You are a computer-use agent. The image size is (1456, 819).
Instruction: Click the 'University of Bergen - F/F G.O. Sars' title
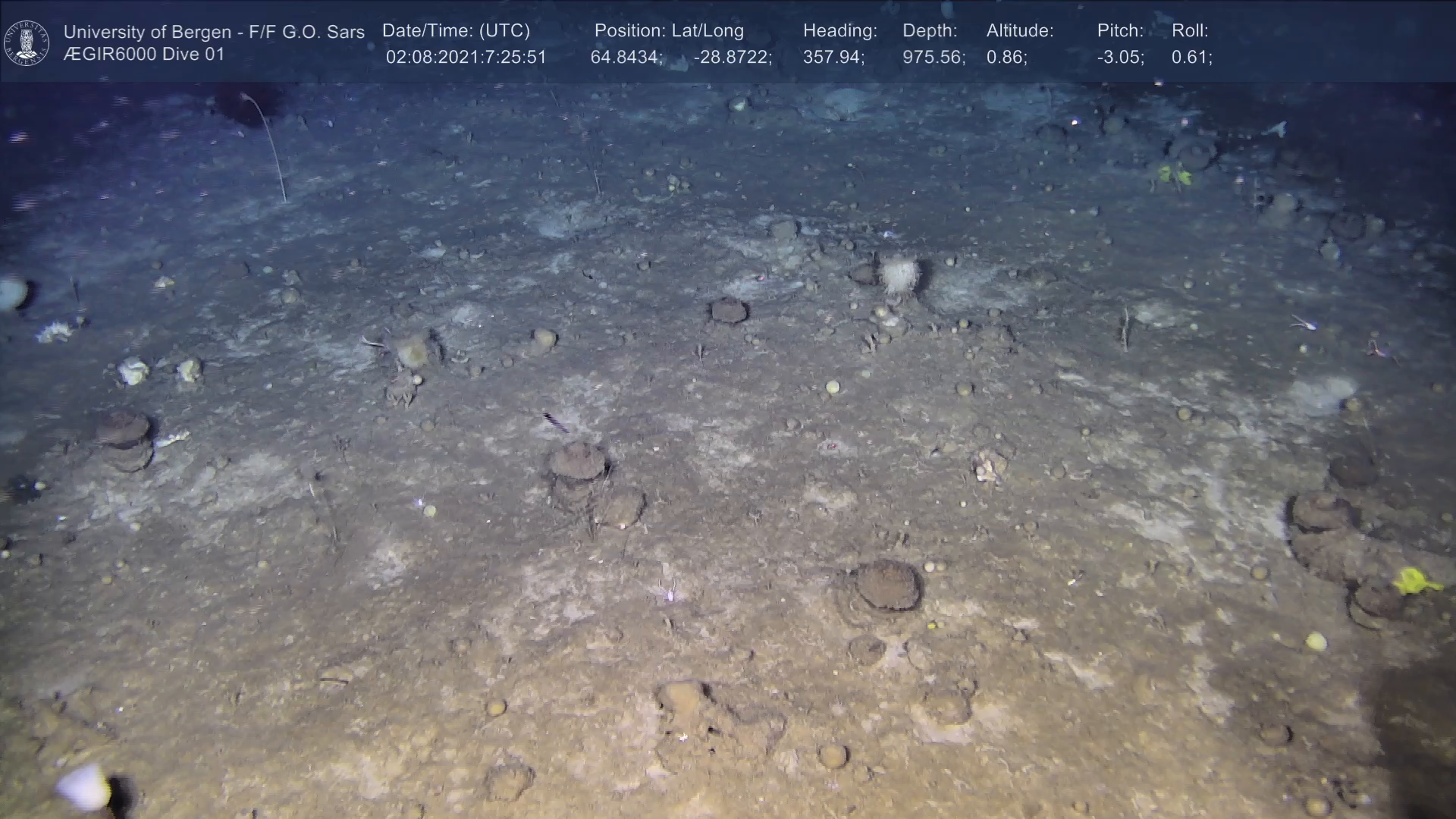point(214,32)
